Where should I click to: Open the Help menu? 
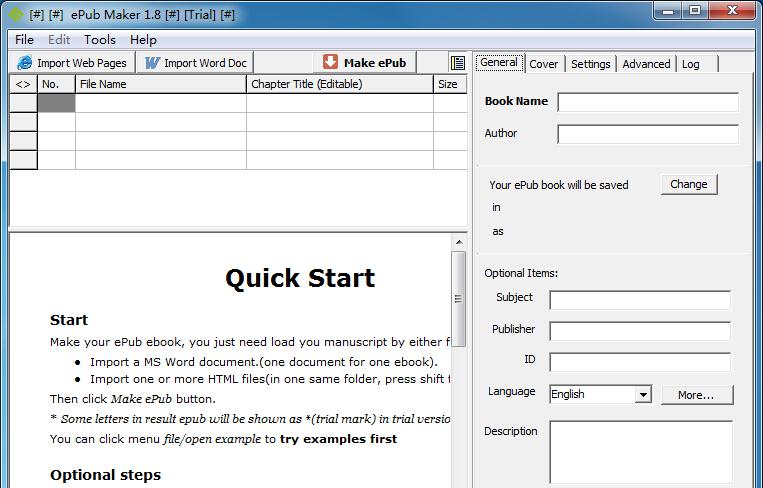(x=143, y=40)
